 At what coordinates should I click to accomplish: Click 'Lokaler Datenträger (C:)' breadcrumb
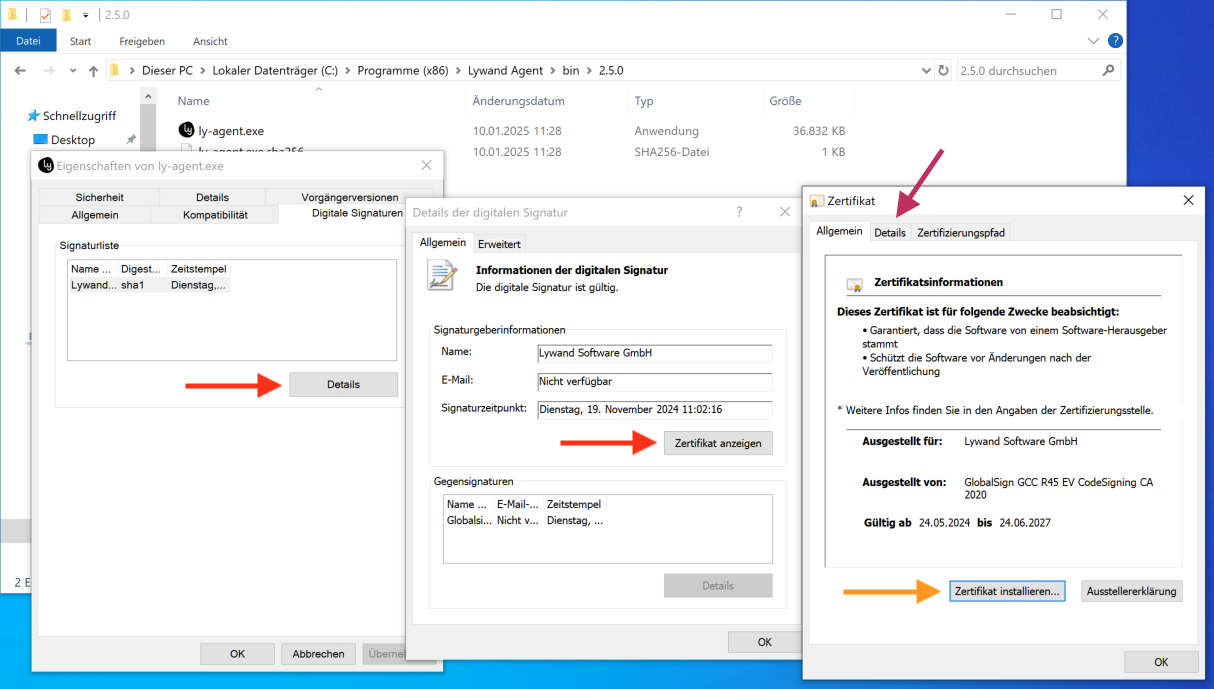275,70
